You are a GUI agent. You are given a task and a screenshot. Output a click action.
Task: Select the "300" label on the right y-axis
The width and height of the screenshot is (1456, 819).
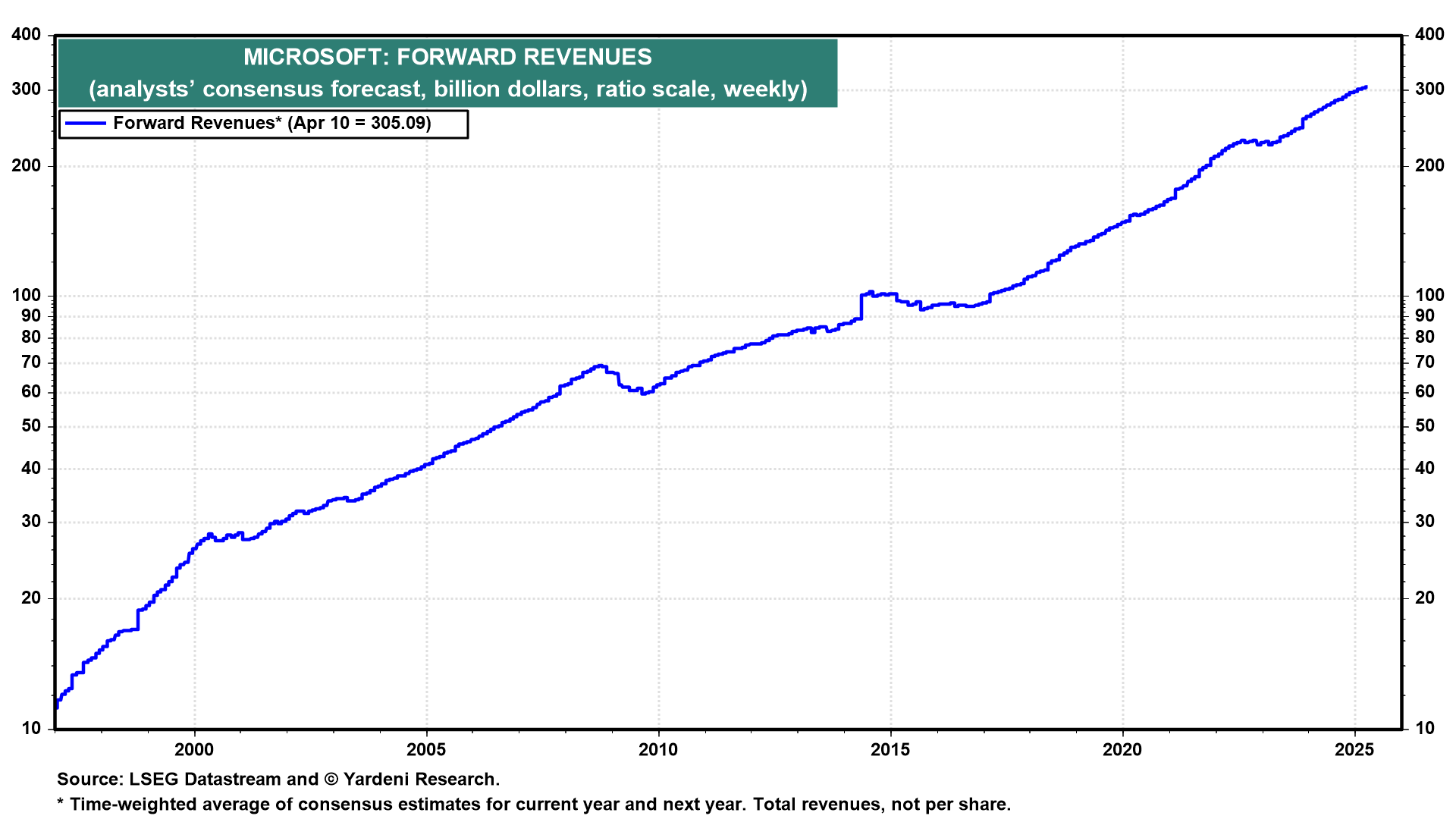(1429, 89)
